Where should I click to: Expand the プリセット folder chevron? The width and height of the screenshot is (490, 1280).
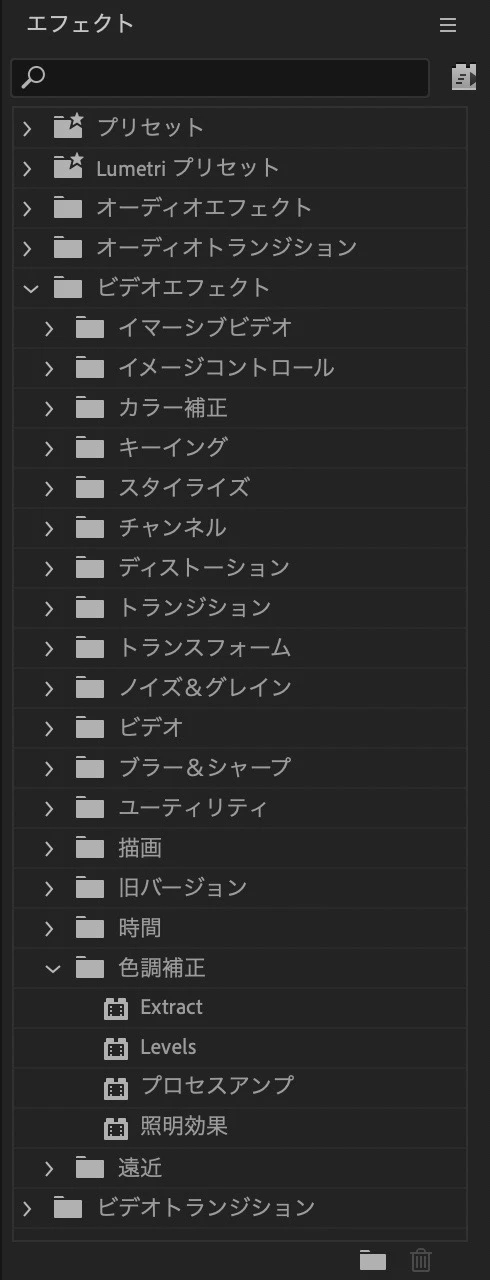tap(28, 128)
